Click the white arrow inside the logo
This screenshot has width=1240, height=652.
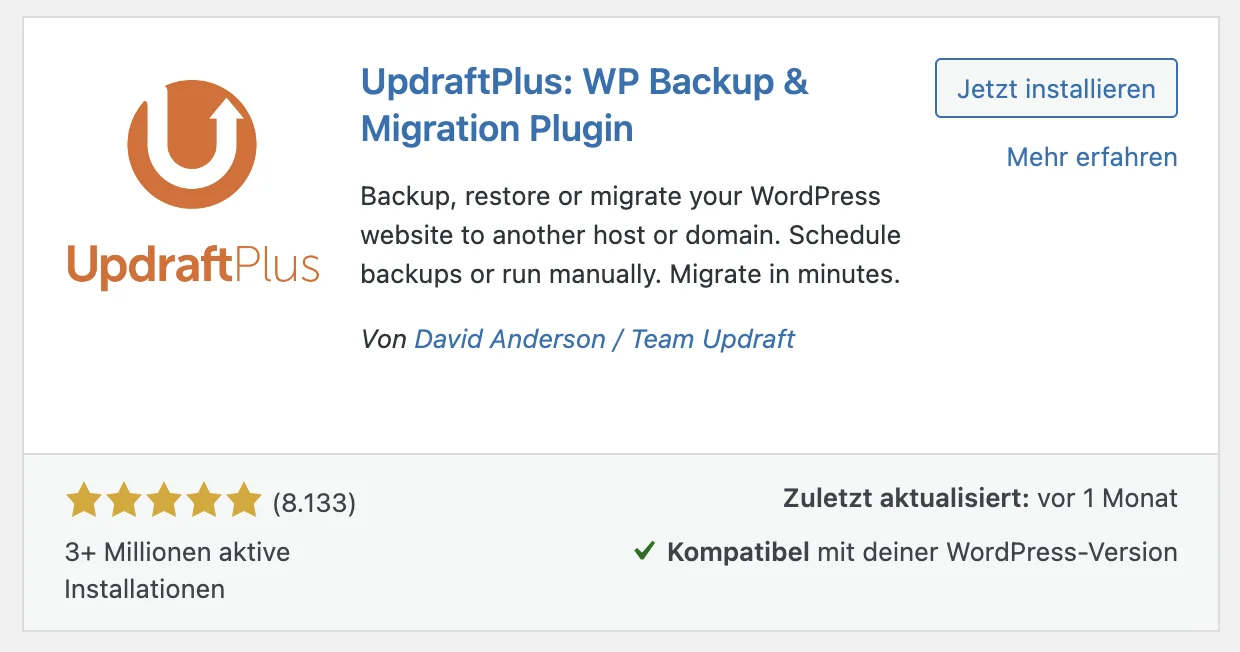pyautogui.click(x=229, y=112)
